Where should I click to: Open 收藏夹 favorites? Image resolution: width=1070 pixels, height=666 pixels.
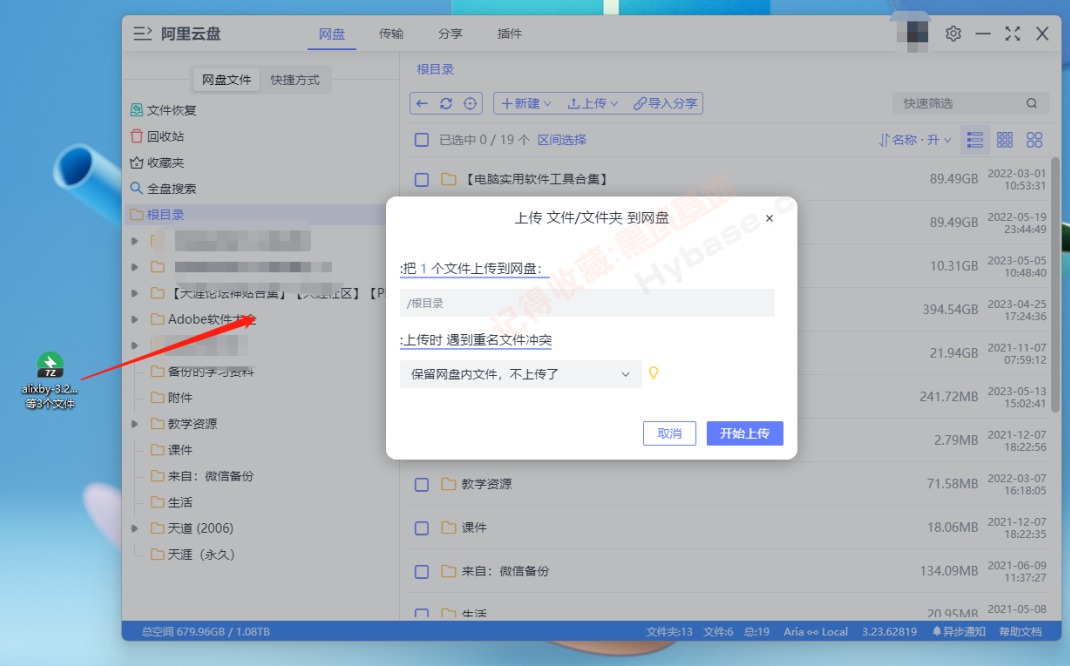(157, 162)
